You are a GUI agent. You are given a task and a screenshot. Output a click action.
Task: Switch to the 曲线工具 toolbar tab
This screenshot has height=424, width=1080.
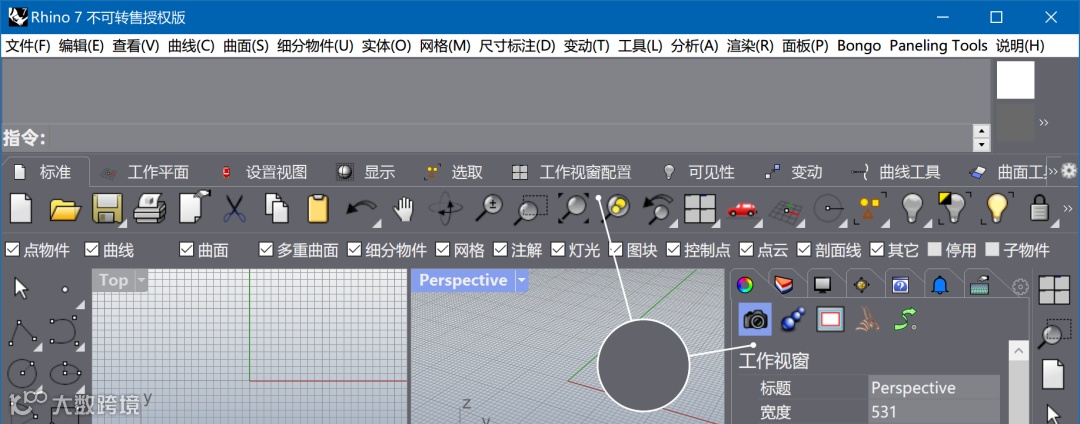click(896, 172)
